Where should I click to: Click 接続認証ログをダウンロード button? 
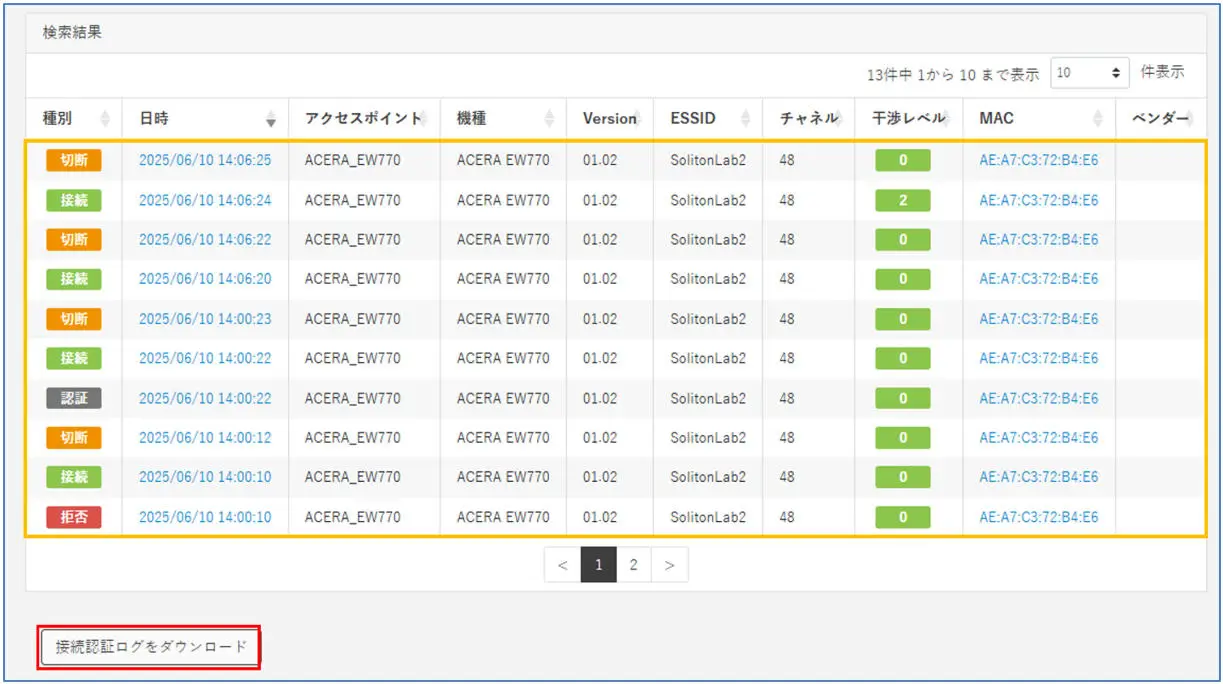click(151, 647)
